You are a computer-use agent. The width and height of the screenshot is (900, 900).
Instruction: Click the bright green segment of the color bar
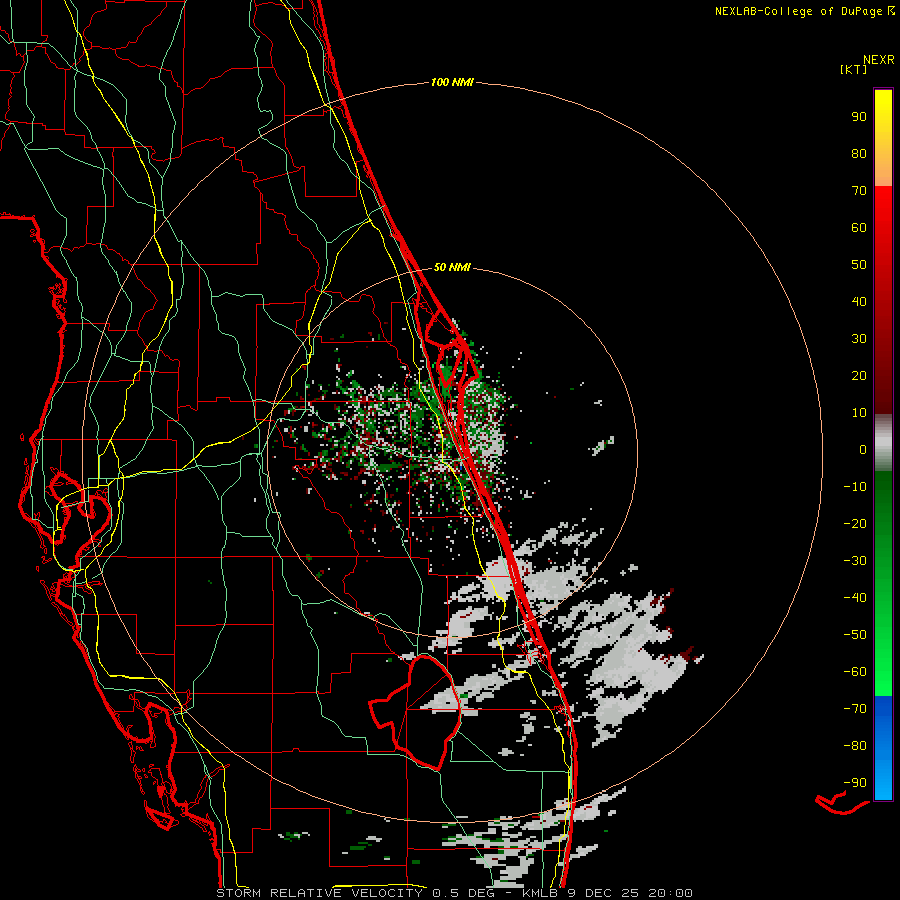(883, 584)
